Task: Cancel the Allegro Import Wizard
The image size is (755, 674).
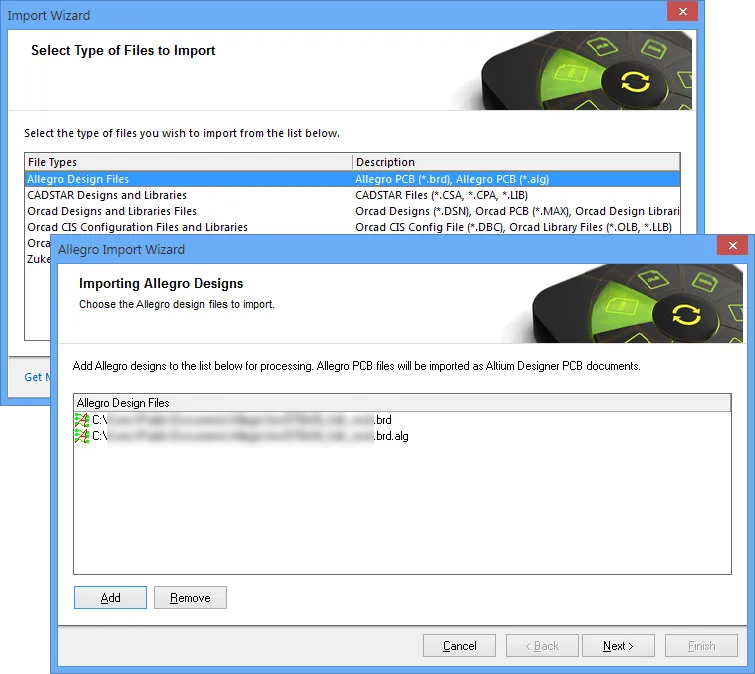Action: [459, 646]
